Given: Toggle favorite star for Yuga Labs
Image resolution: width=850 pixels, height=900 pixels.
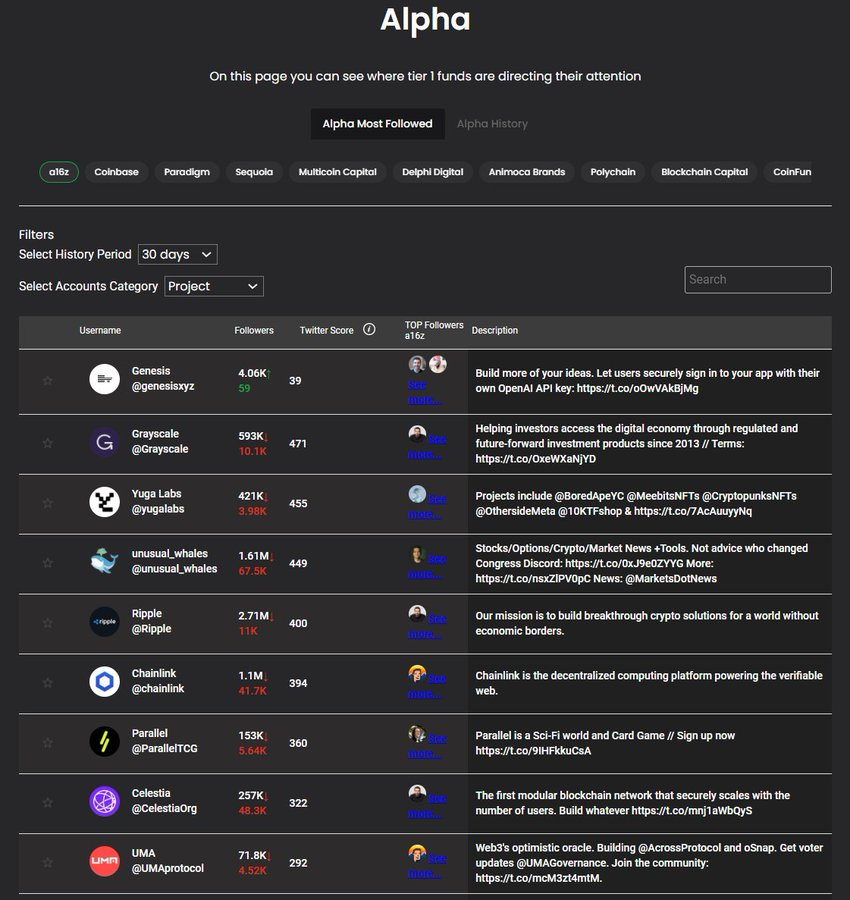Looking at the screenshot, I should tap(48, 503).
